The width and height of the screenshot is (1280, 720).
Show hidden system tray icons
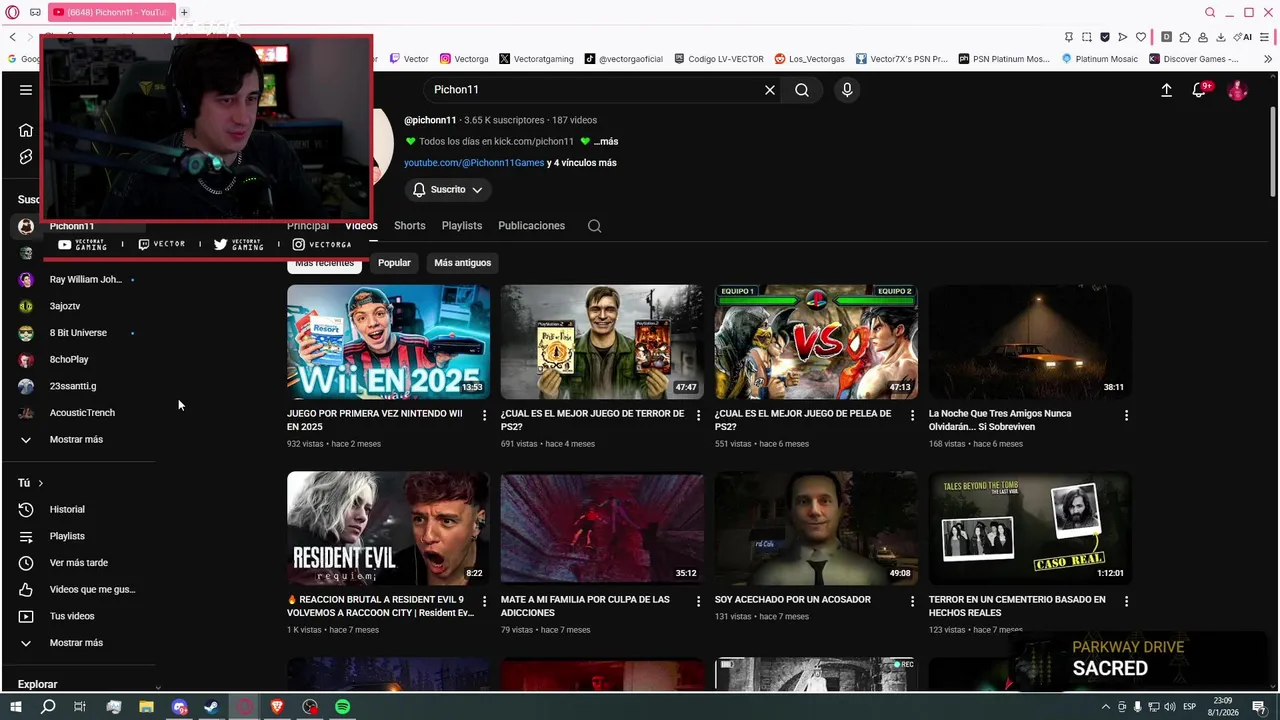(1105, 707)
